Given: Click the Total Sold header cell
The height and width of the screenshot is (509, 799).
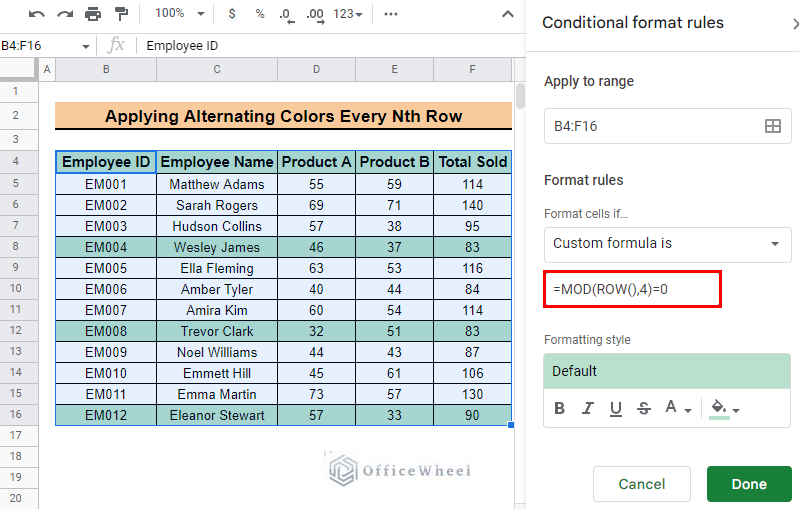Looking at the screenshot, I should [472, 162].
